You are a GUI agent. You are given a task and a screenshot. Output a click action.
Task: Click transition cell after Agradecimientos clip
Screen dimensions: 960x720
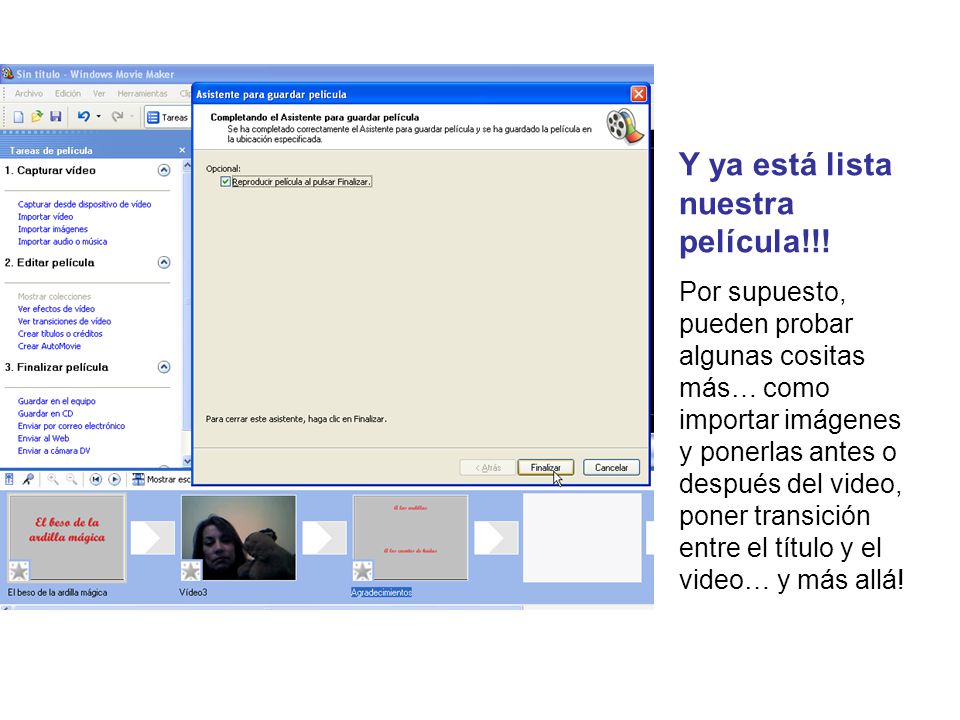click(x=496, y=538)
